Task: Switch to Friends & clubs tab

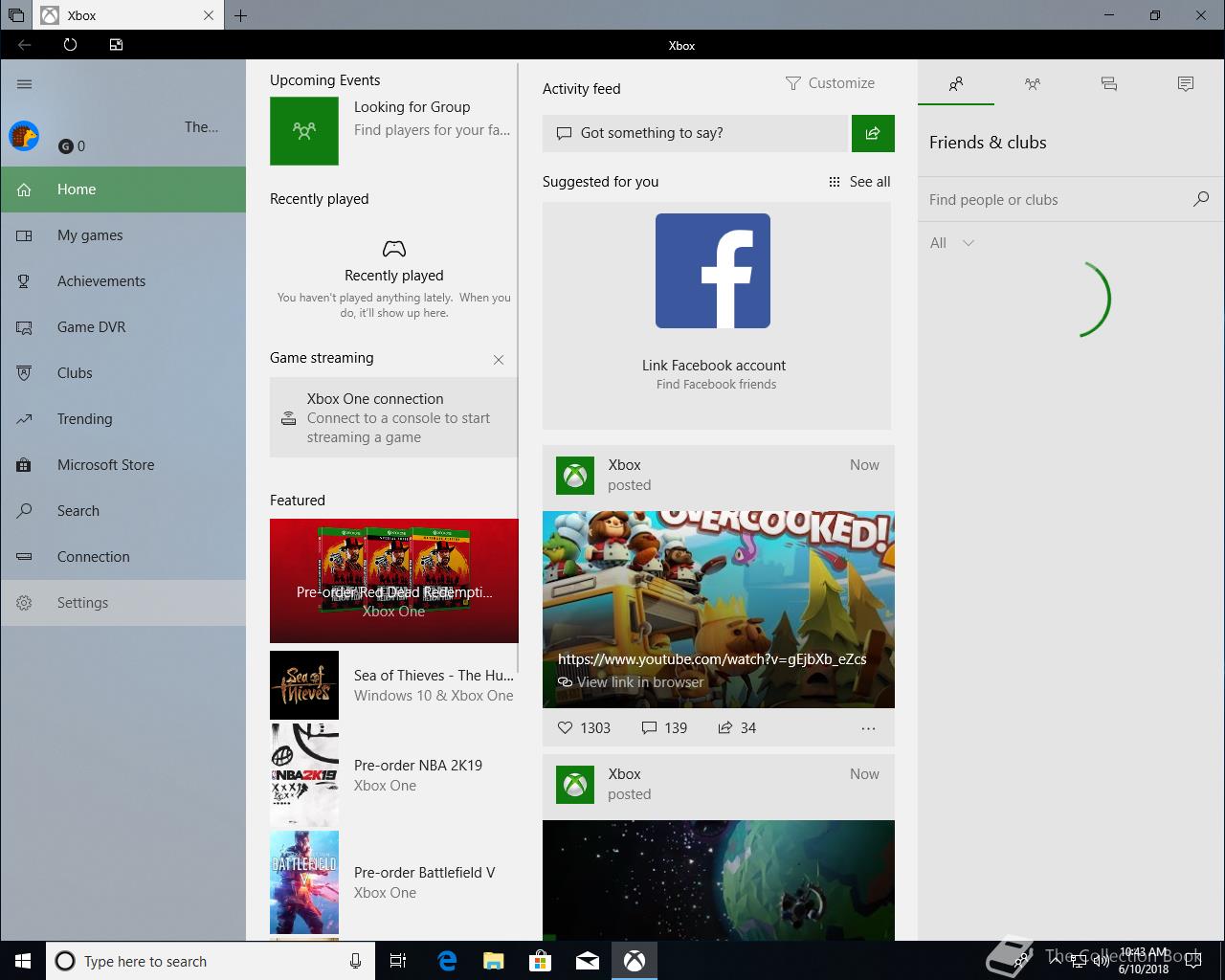Action: [x=956, y=83]
